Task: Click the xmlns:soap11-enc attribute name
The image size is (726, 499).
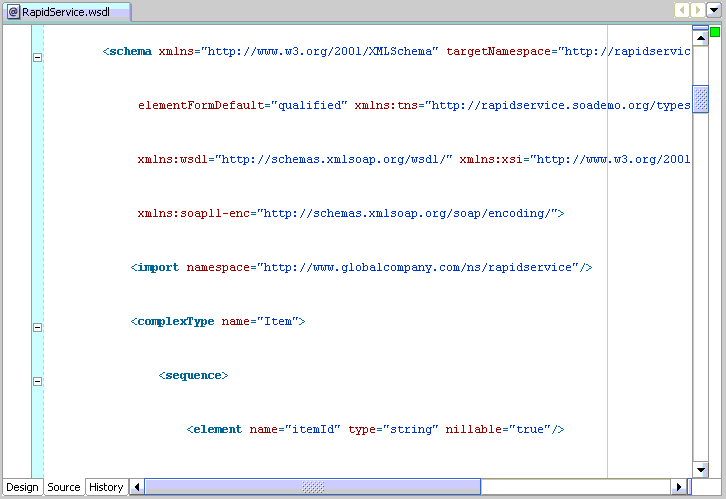Action: click(194, 213)
